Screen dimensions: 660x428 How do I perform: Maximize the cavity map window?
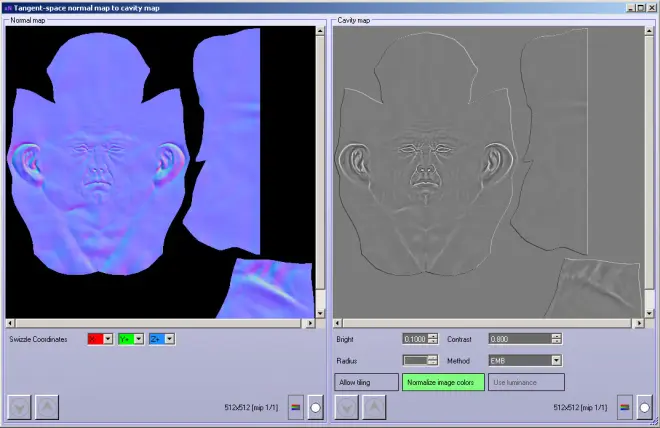[640, 8]
